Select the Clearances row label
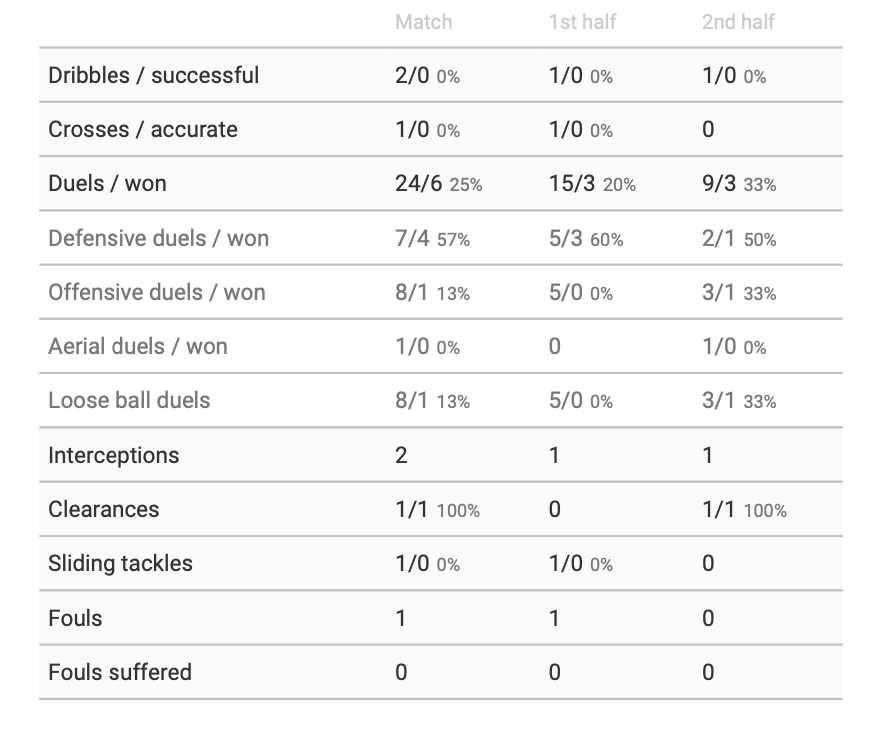Screen dimensions: 874x738 click(103, 509)
